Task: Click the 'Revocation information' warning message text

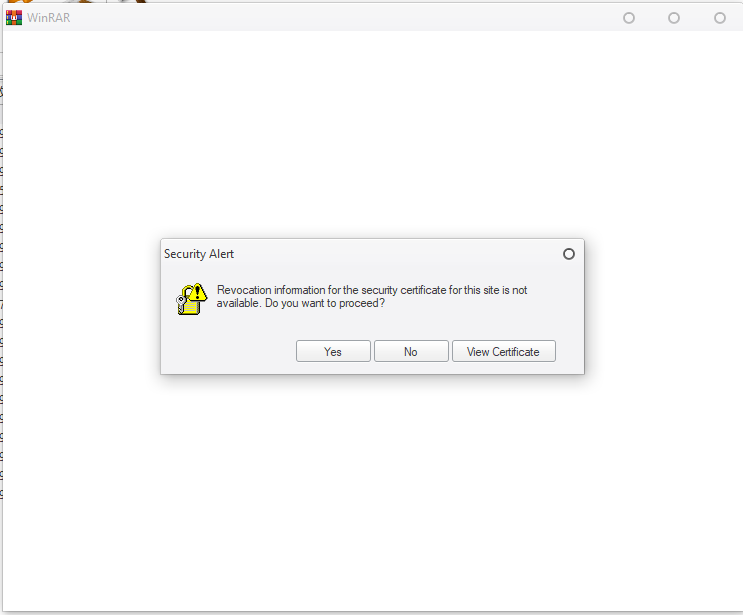Action: [x=372, y=297]
